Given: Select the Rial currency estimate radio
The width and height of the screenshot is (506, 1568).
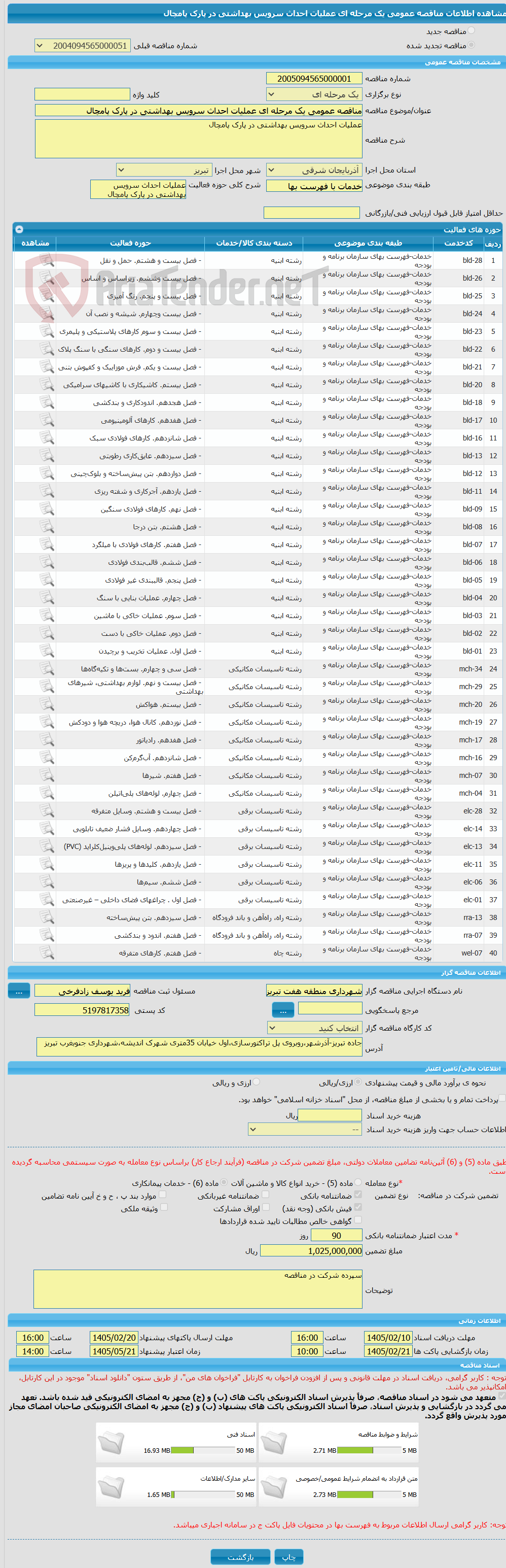Looking at the screenshot, I should click(358, 1083).
